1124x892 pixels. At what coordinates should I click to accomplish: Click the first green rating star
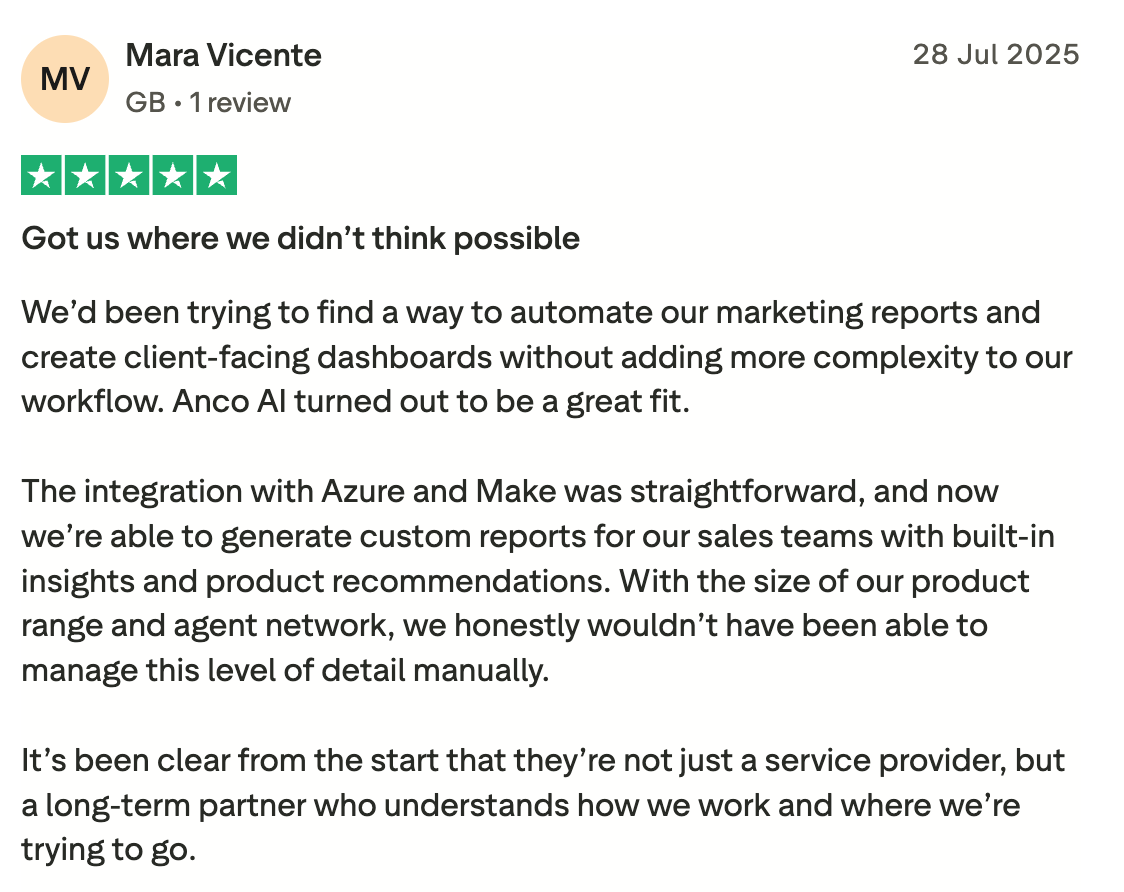point(41,176)
